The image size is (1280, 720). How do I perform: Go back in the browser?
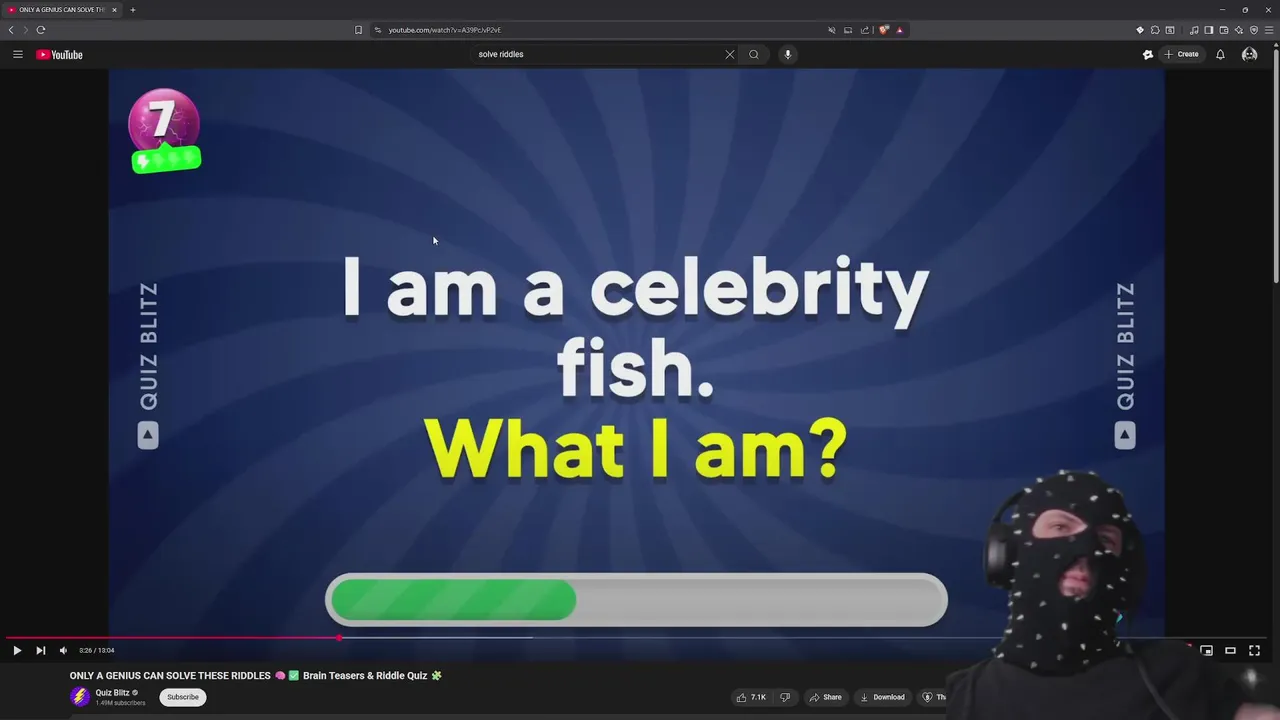tap(11, 30)
